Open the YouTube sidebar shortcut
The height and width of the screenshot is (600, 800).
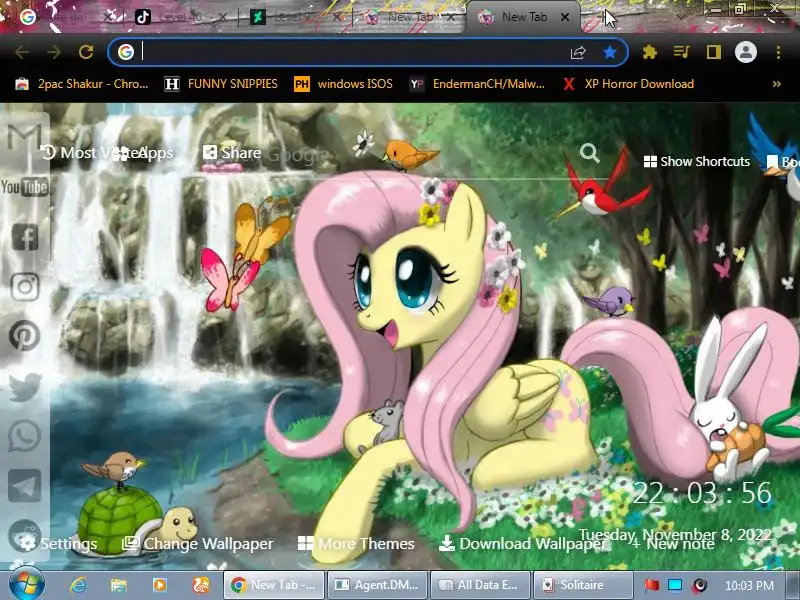24,187
